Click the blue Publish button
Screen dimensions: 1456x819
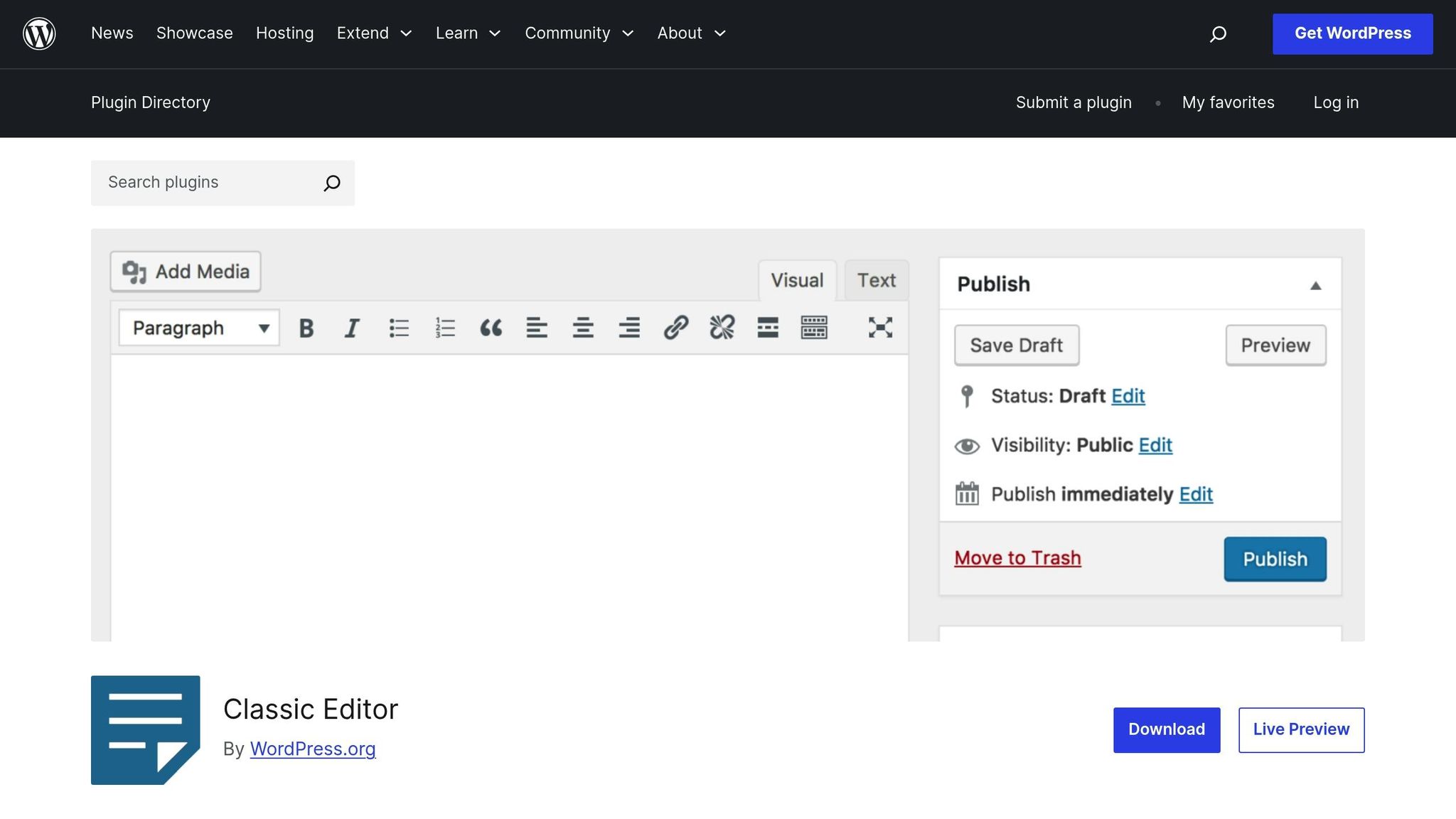click(1275, 559)
